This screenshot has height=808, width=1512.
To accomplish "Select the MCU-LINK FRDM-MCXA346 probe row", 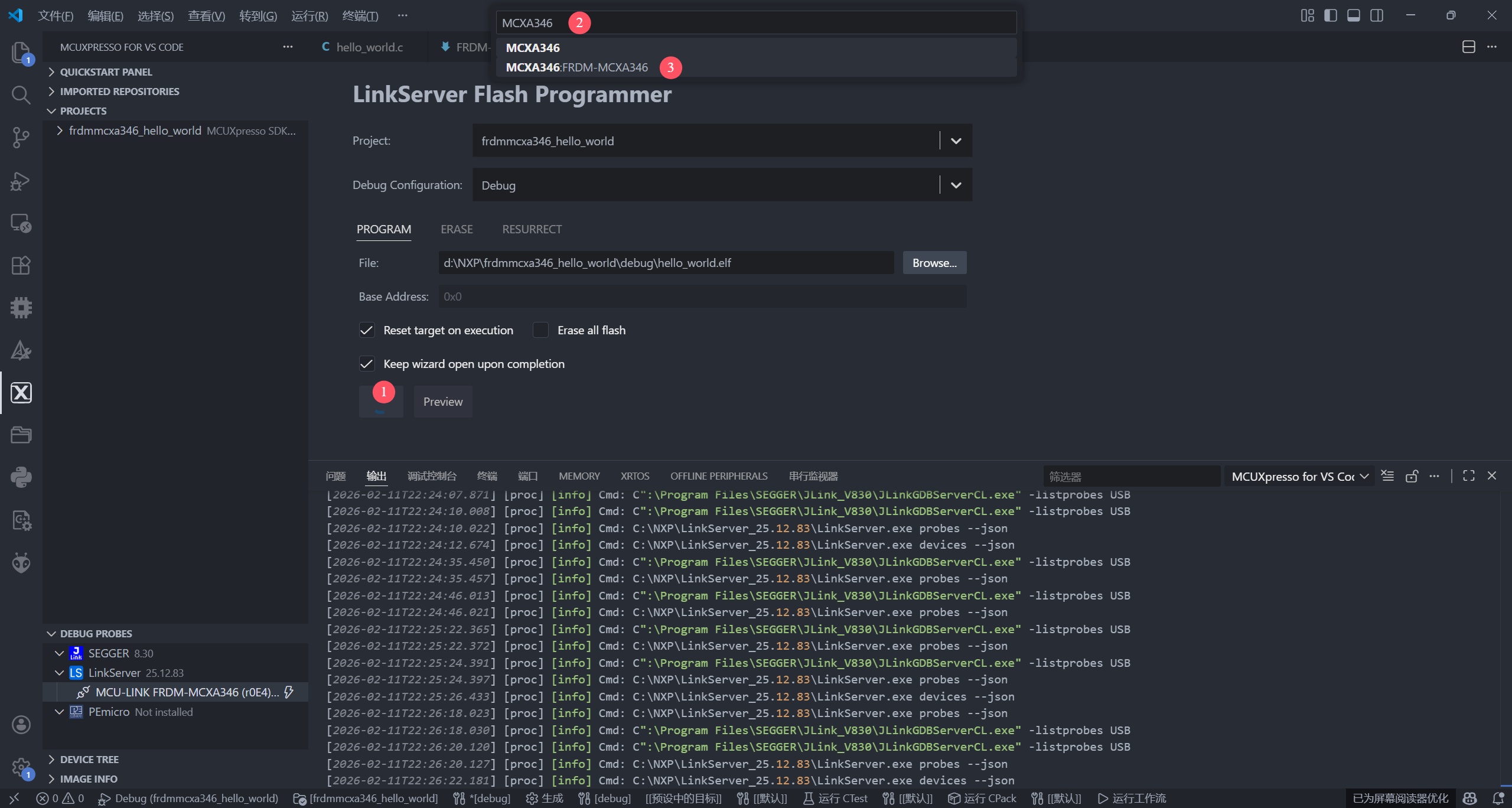I will (x=176, y=692).
